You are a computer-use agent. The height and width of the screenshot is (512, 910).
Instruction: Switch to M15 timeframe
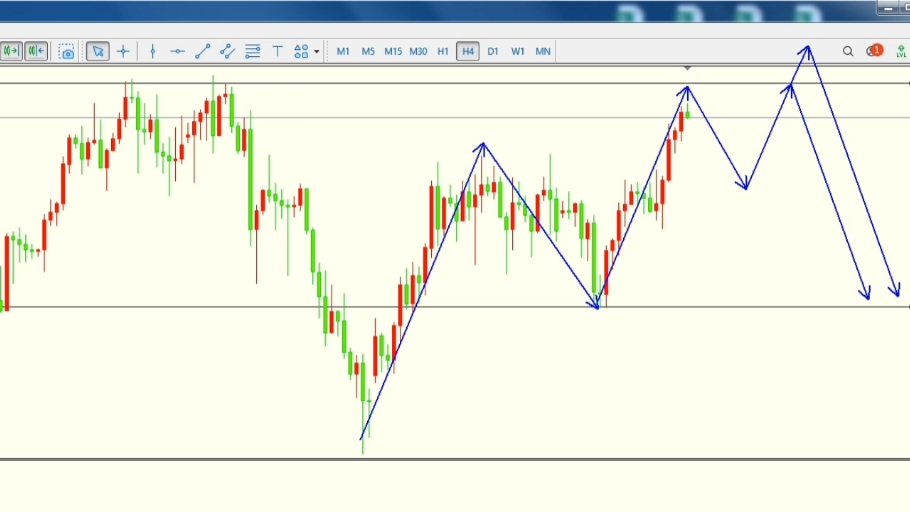pos(393,51)
